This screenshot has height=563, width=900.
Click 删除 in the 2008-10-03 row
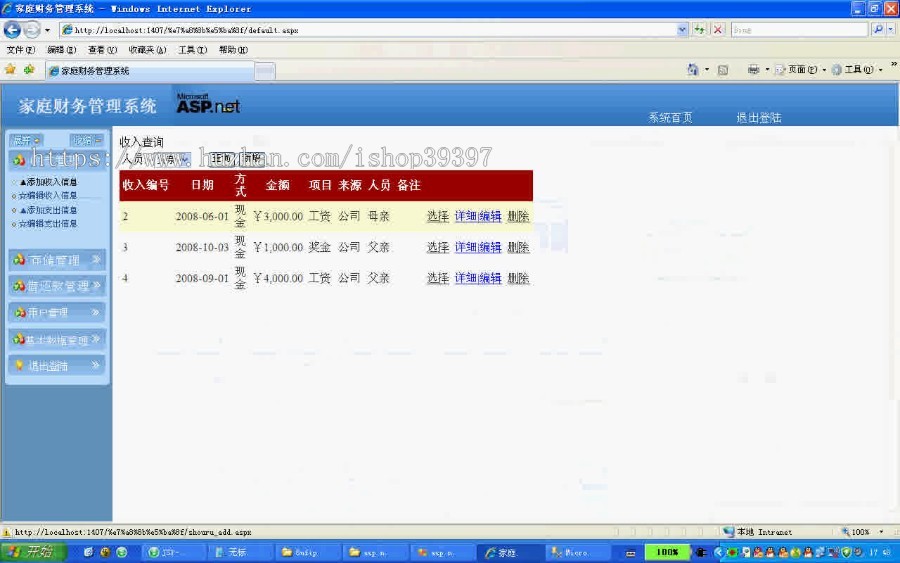click(x=518, y=247)
